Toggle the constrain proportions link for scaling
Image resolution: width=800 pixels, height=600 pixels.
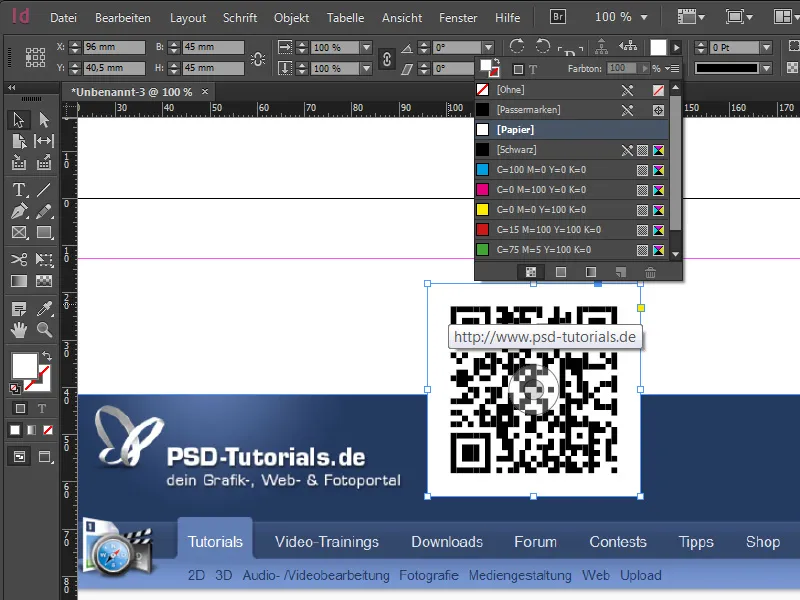click(x=386, y=57)
